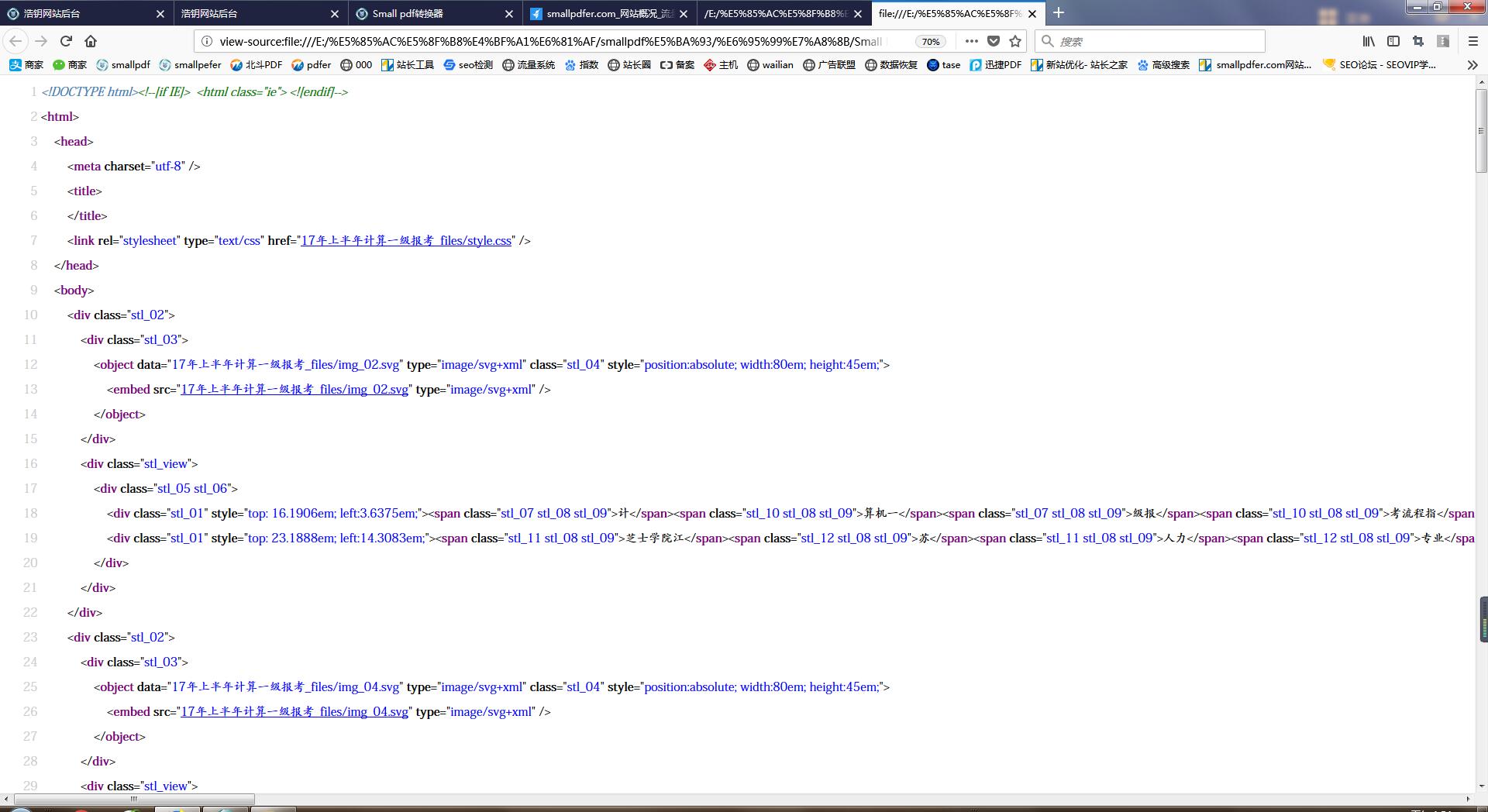Open the 商家 bookmark with green icon
The height and width of the screenshot is (812, 1488).
(70, 65)
